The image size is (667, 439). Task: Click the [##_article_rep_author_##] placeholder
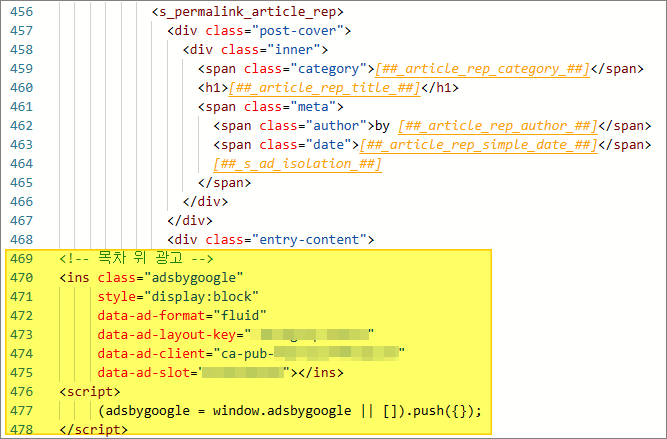[x=496, y=126]
